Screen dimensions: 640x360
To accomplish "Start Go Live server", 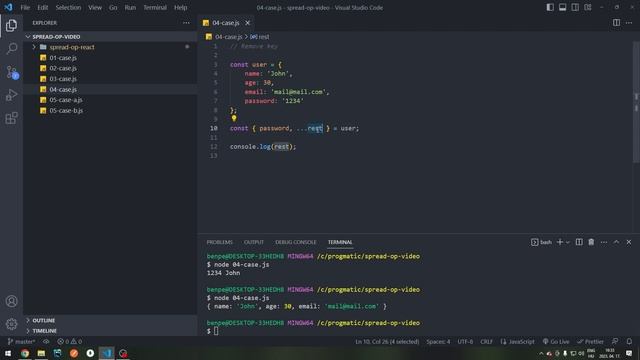I will tap(556, 342).
